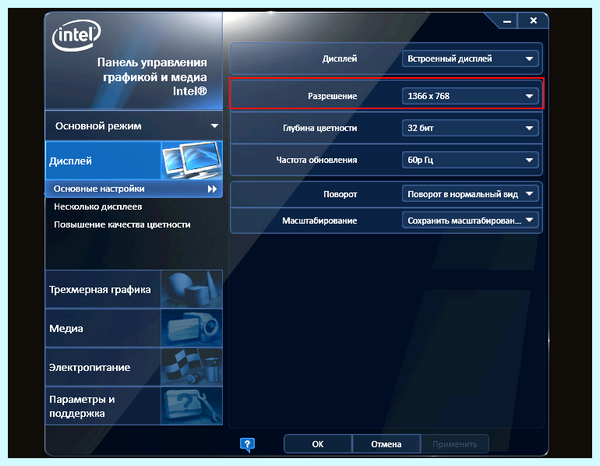Click the Отмена button
This screenshot has width=600, height=466.
[386, 444]
